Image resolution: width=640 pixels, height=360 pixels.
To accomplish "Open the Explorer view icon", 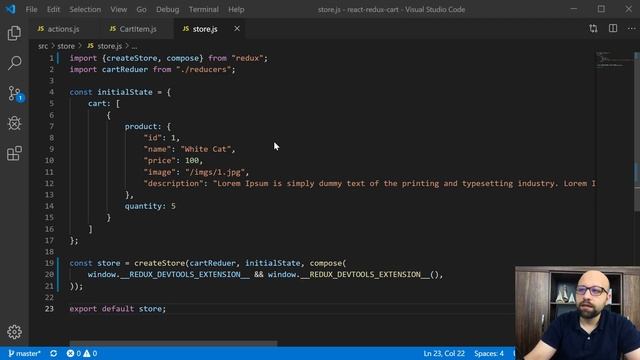I will tap(14, 33).
